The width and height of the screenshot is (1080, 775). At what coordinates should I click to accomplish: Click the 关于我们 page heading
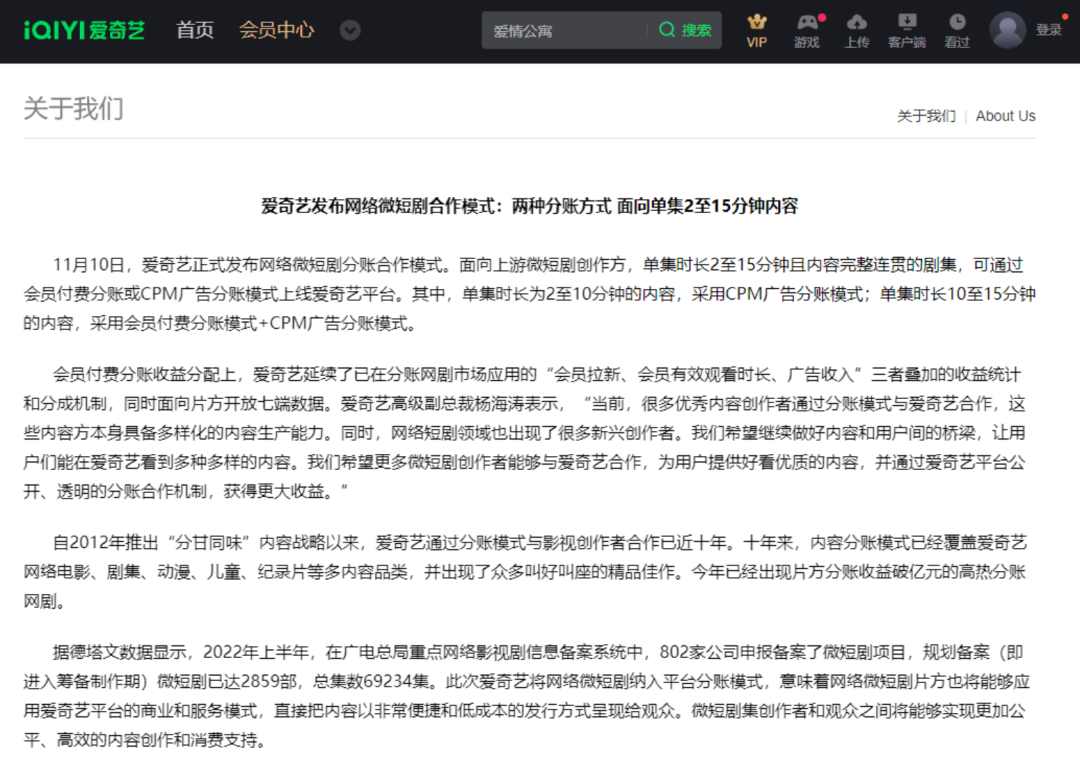pos(74,109)
